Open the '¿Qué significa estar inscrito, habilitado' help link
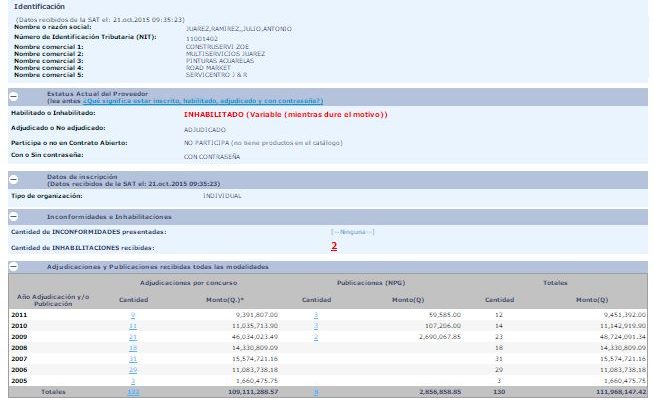 click(x=203, y=101)
